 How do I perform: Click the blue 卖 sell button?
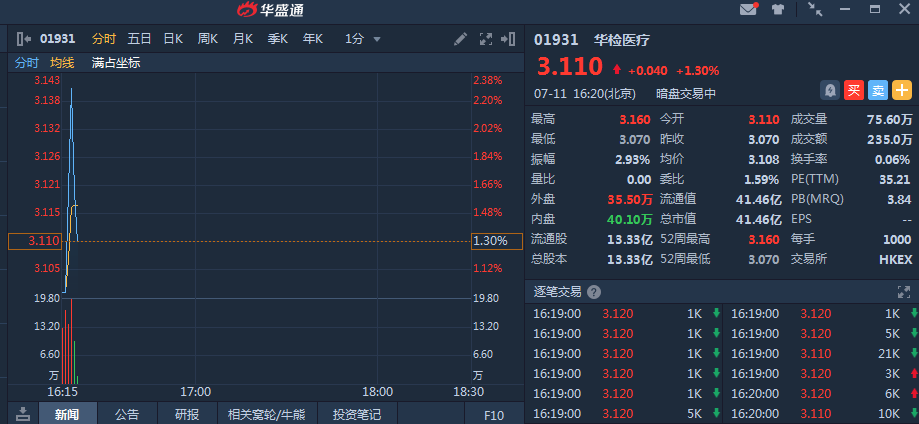(877, 90)
